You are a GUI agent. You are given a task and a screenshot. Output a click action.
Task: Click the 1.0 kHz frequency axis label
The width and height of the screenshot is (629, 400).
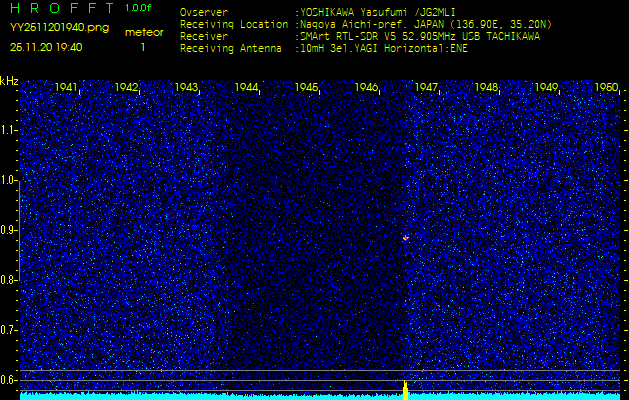tap(9, 180)
